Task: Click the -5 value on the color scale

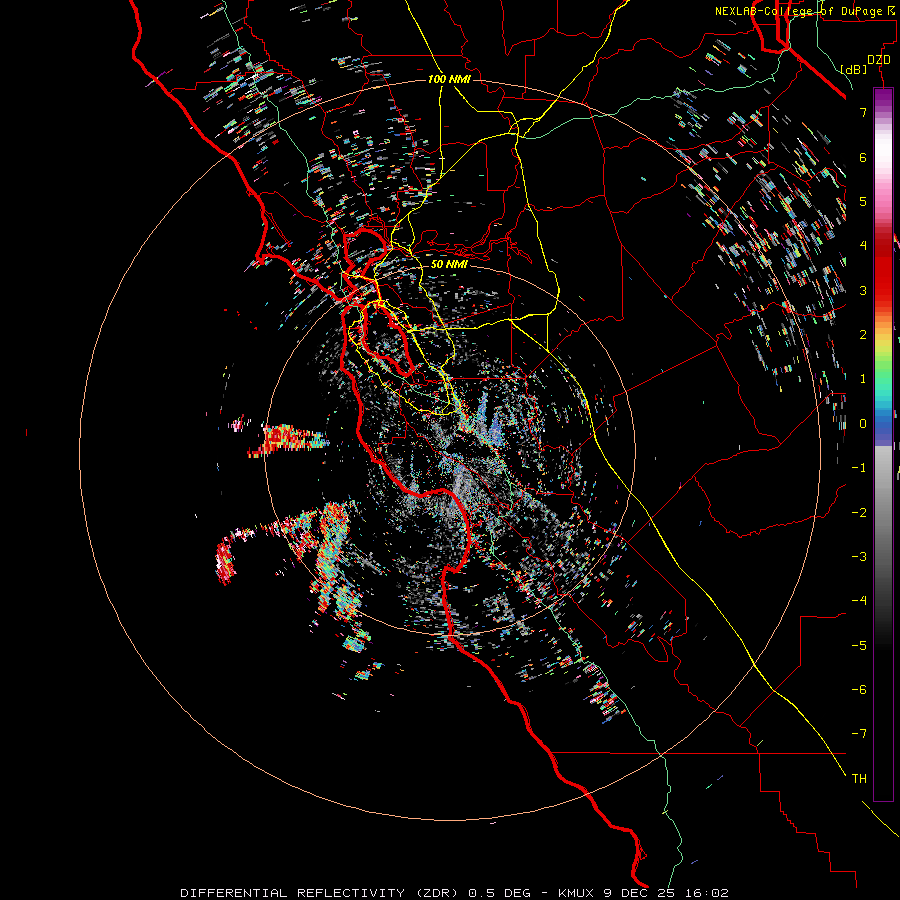Action: [859, 645]
